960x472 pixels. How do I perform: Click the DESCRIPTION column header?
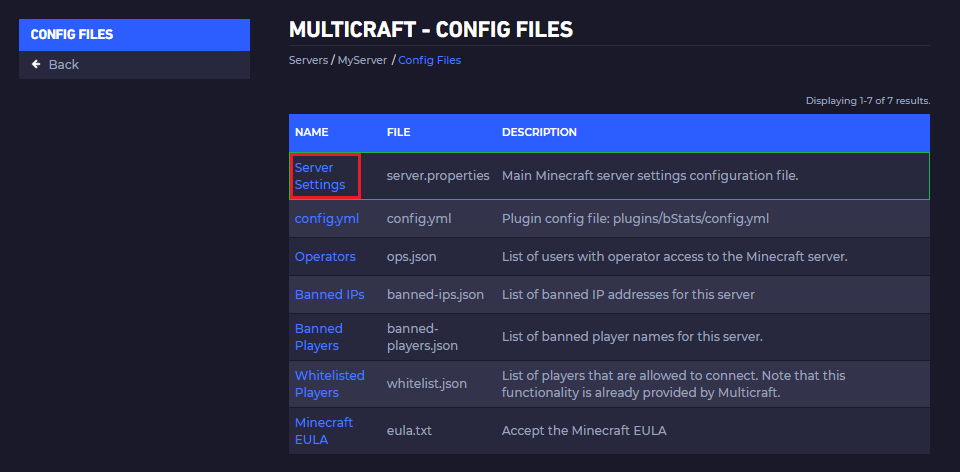coord(539,132)
